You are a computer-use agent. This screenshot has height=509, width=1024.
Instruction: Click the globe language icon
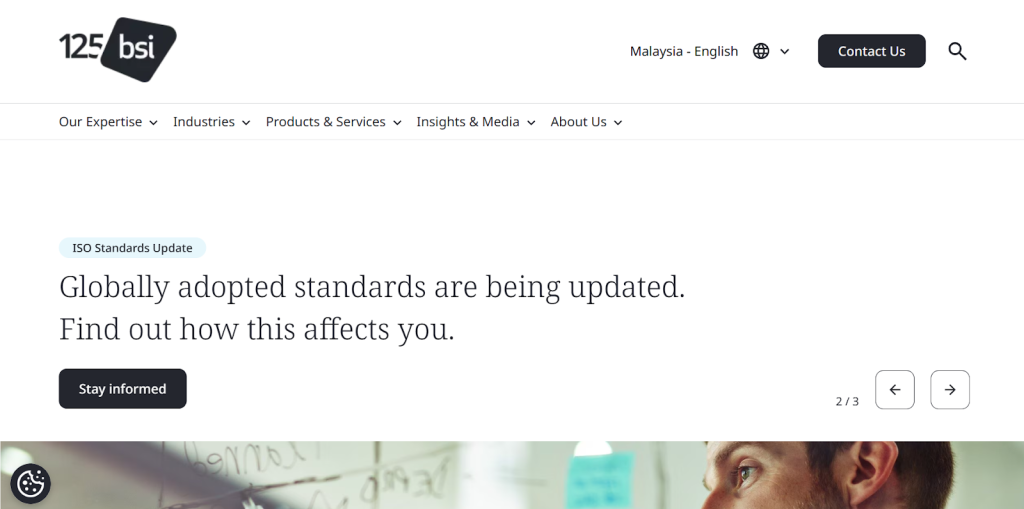coord(761,51)
